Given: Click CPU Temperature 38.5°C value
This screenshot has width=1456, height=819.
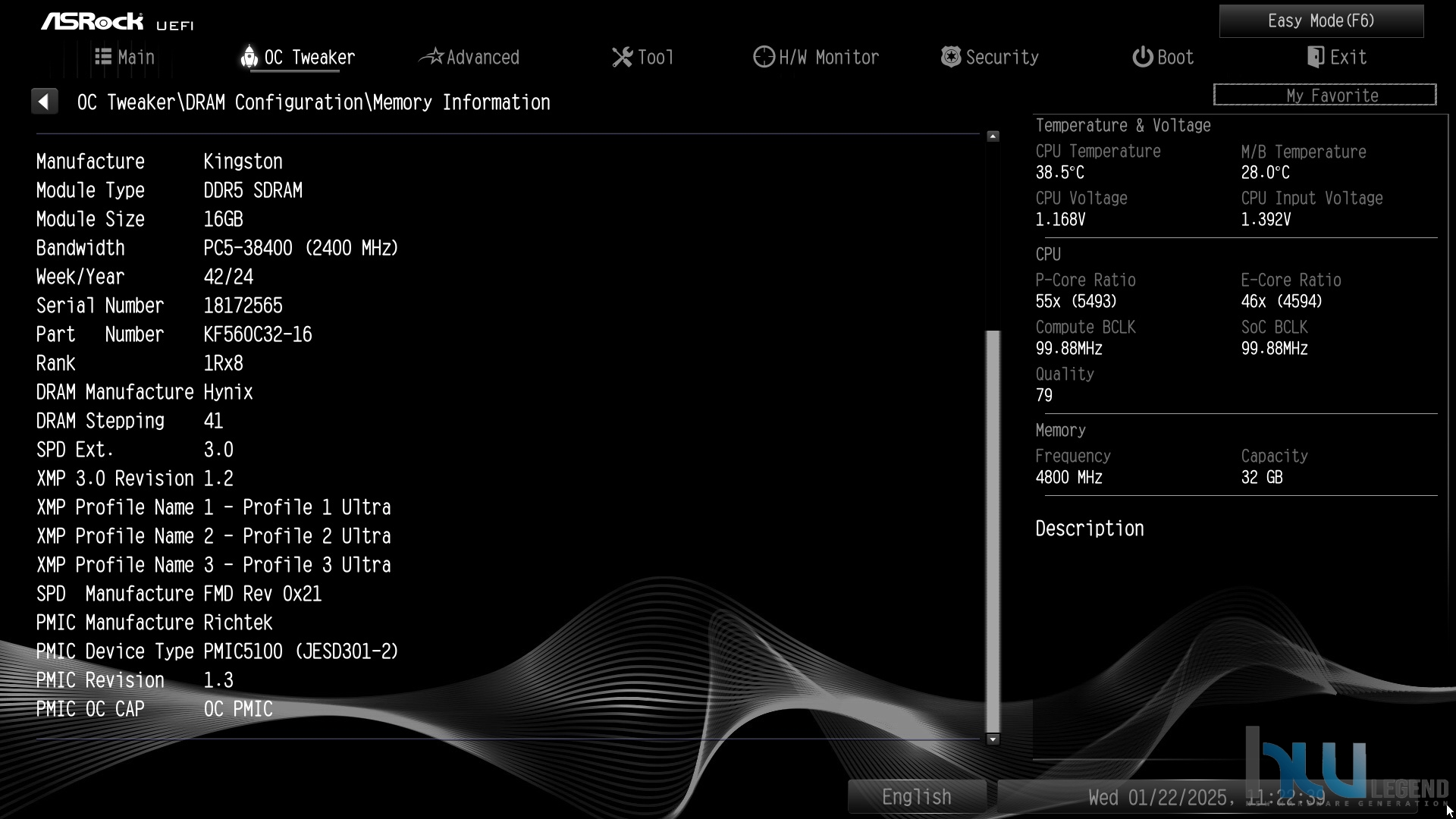Looking at the screenshot, I should click(x=1060, y=173).
